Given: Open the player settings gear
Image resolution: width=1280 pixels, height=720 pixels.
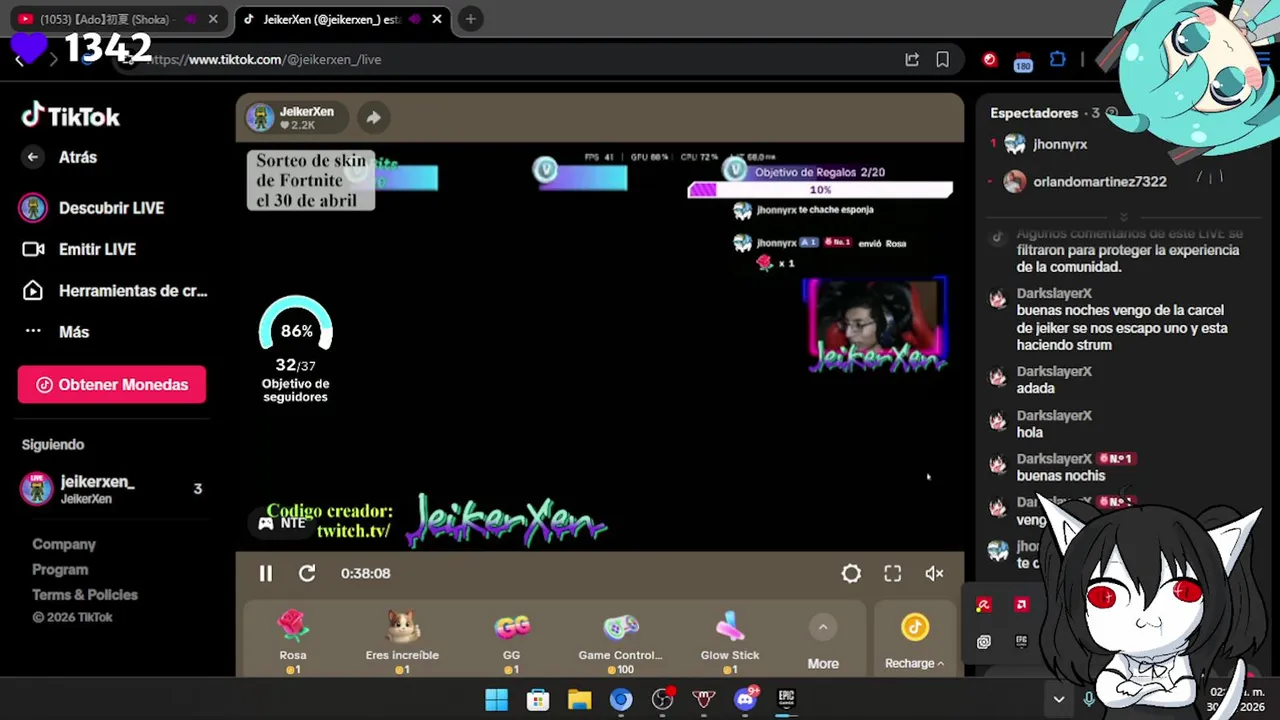Looking at the screenshot, I should click(x=851, y=573).
